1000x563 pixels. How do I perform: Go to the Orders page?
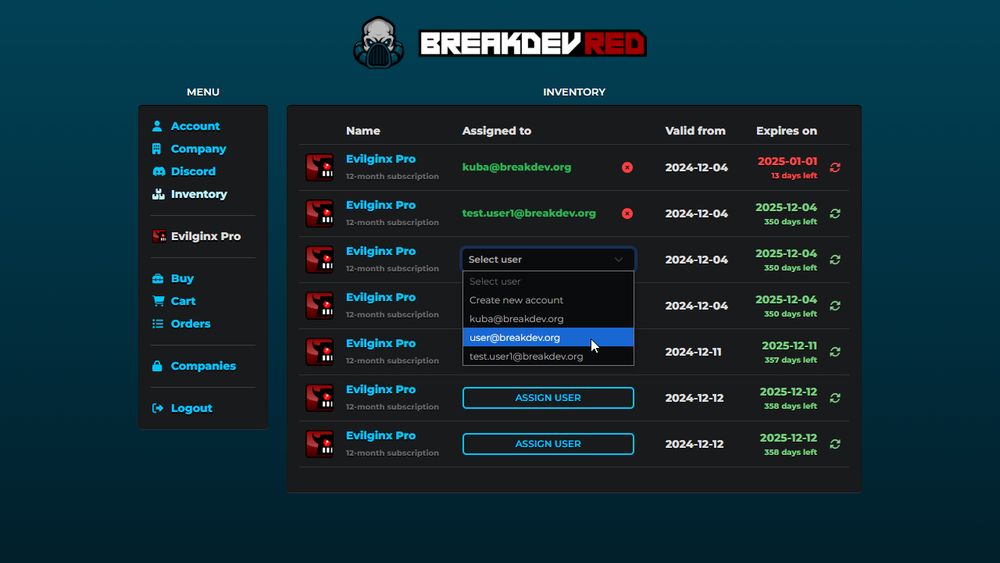(190, 324)
